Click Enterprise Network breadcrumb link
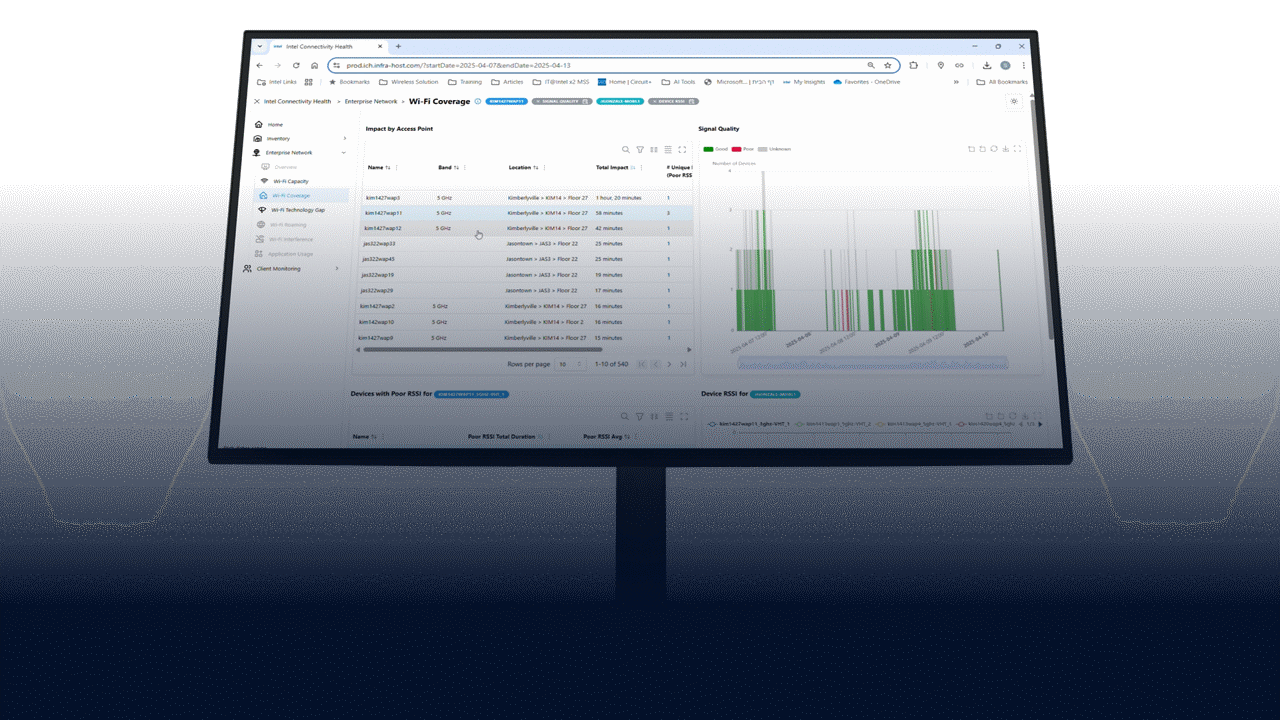 371,101
